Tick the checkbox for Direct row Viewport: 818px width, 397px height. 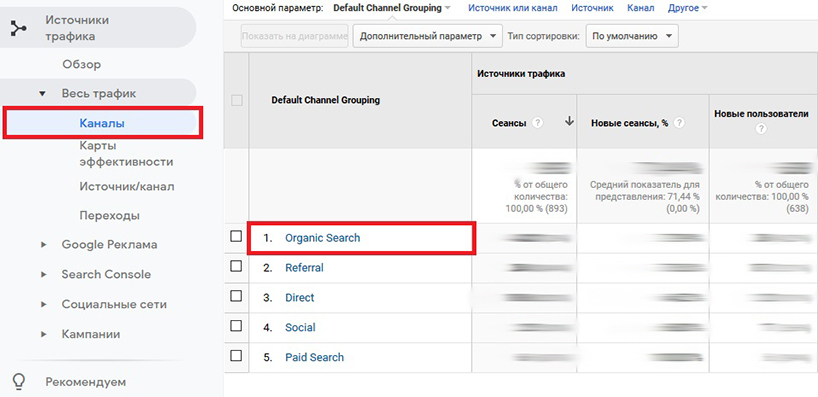[x=236, y=296]
